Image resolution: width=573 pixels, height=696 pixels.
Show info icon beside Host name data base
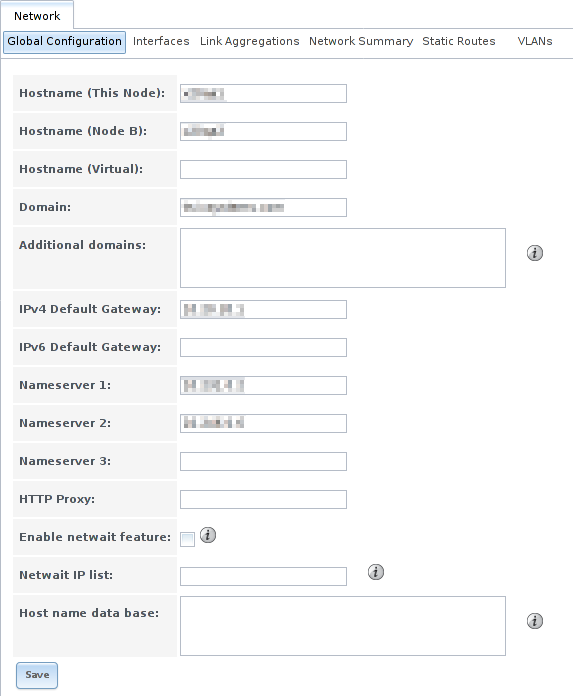click(534, 621)
